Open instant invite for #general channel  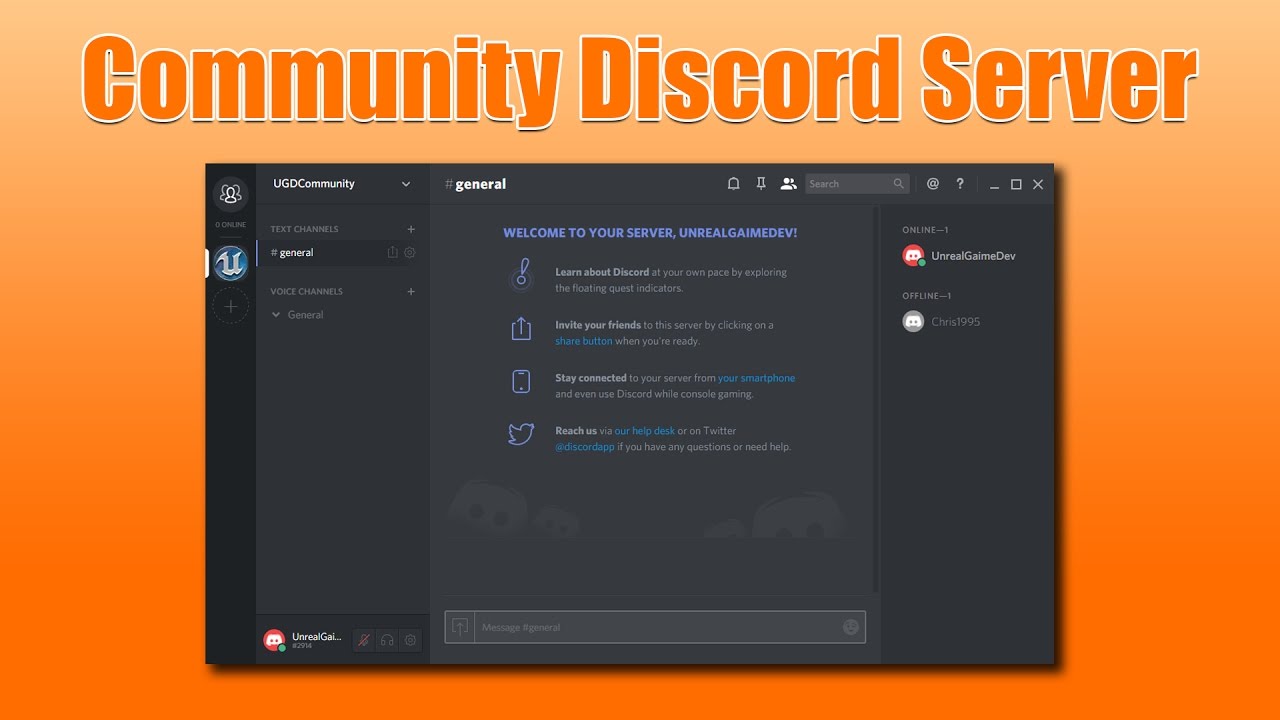click(x=392, y=253)
